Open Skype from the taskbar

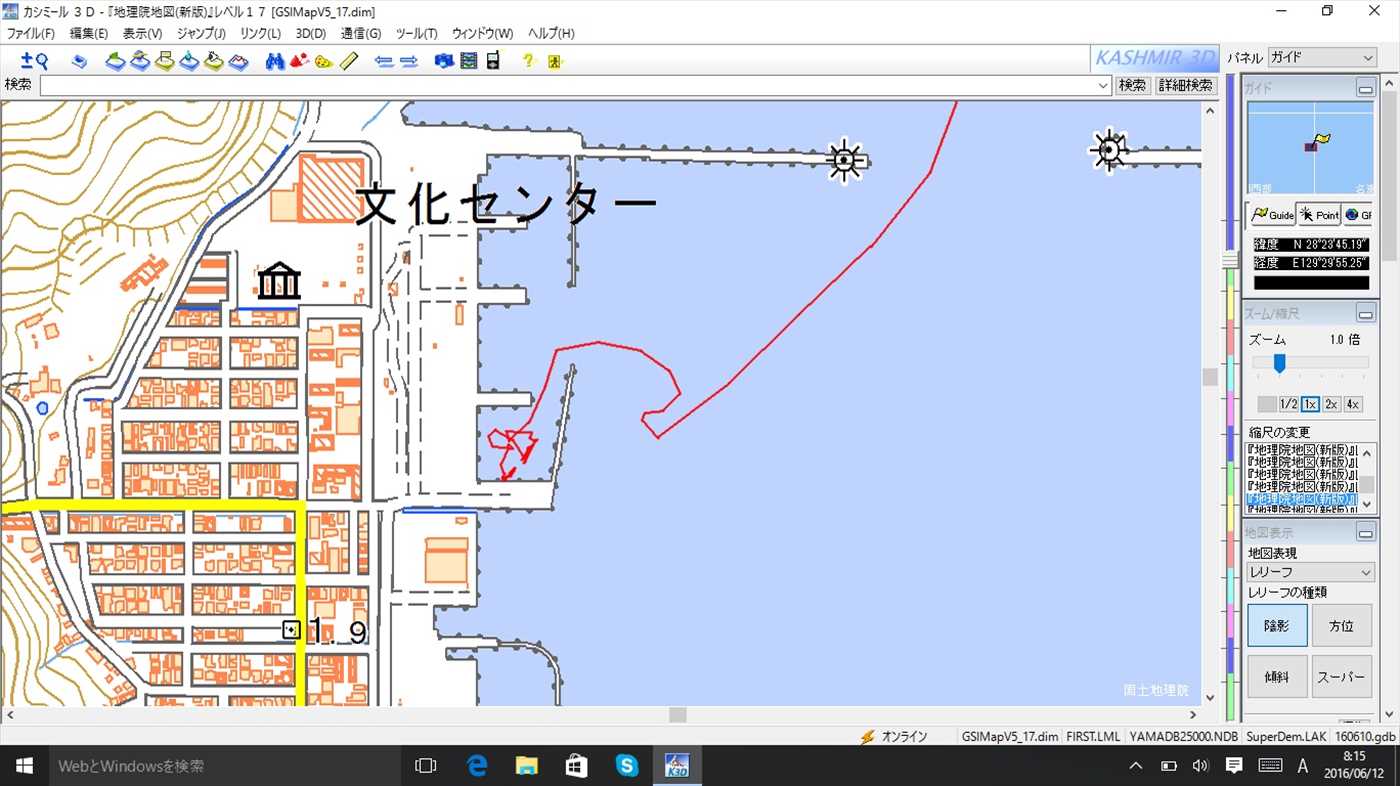[x=627, y=766]
